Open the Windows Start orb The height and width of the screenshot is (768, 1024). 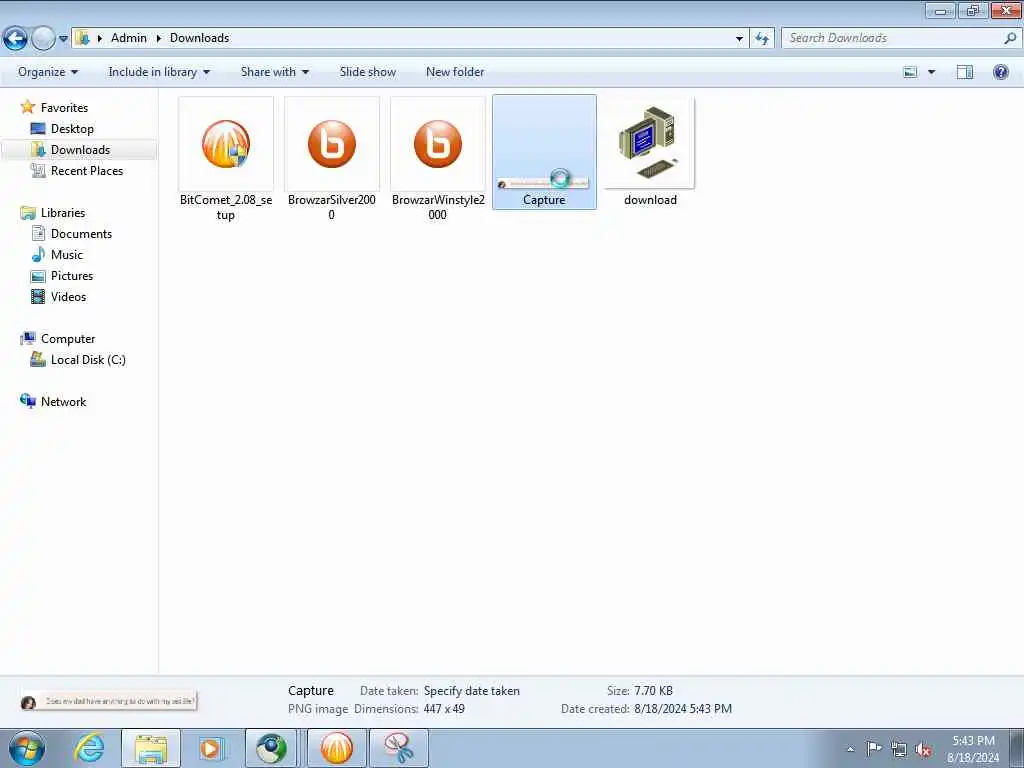pyautogui.click(x=27, y=748)
